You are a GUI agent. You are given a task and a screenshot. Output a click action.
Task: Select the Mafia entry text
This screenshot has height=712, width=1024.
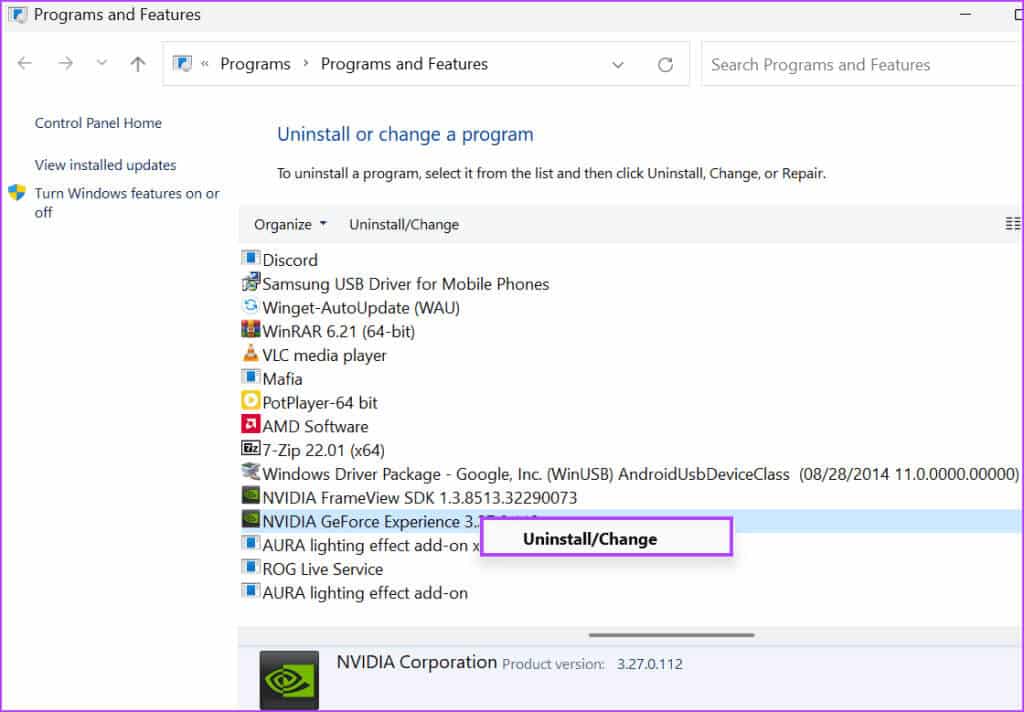pos(282,379)
